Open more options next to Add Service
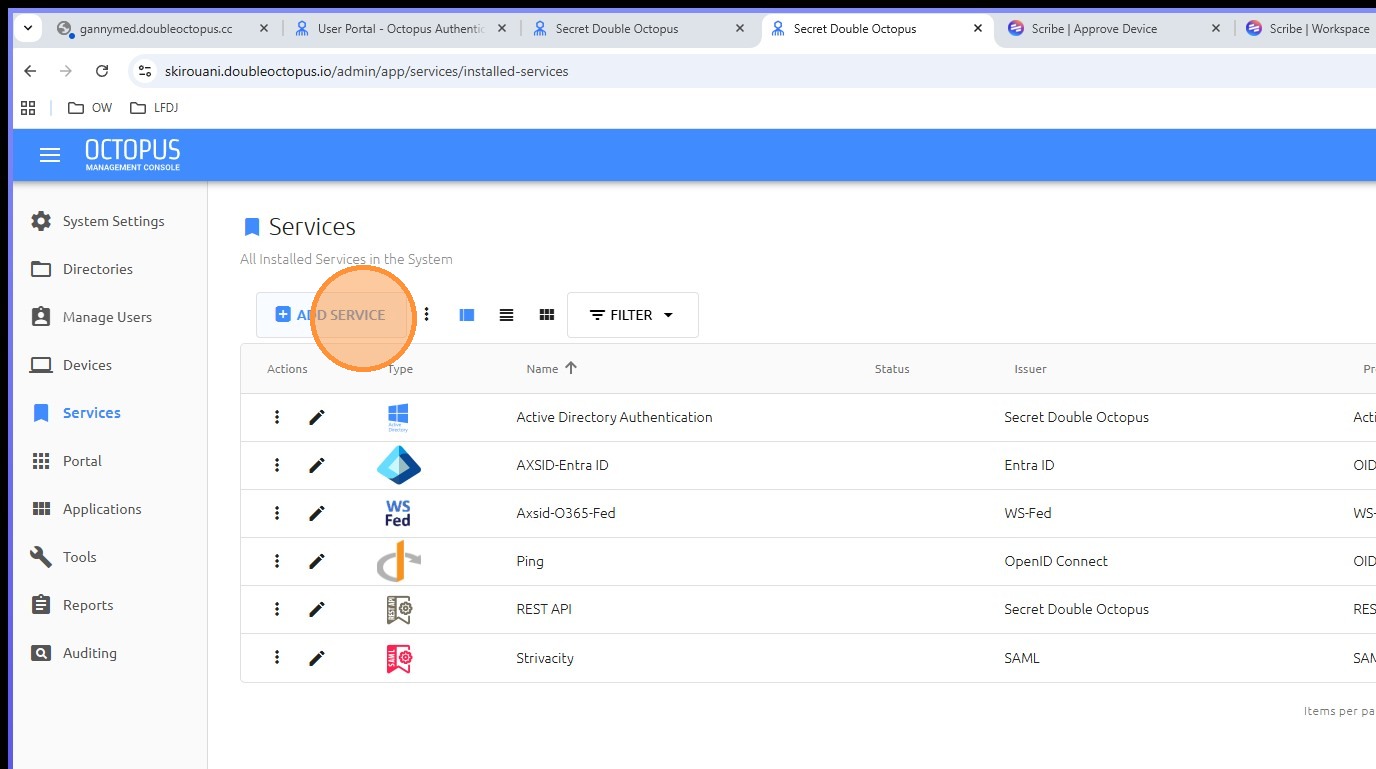This screenshot has height=769, width=1376. [426, 314]
